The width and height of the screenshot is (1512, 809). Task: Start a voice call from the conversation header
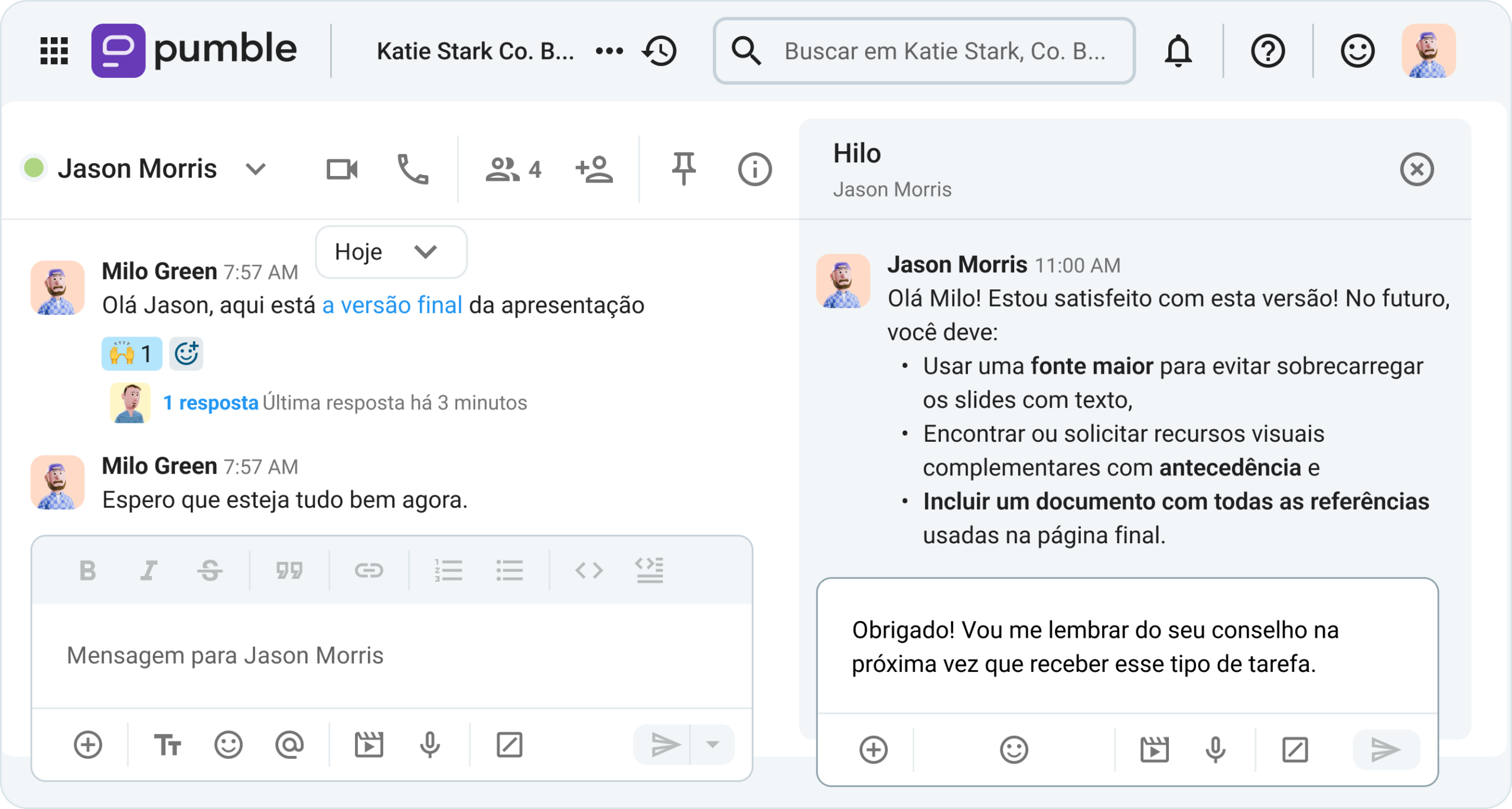point(413,169)
